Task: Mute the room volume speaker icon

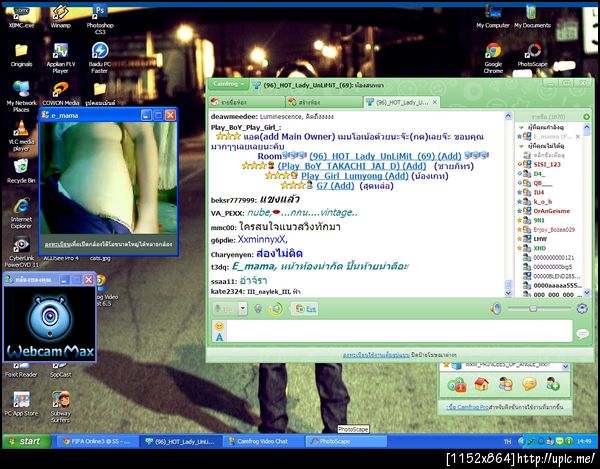Action: (496, 308)
